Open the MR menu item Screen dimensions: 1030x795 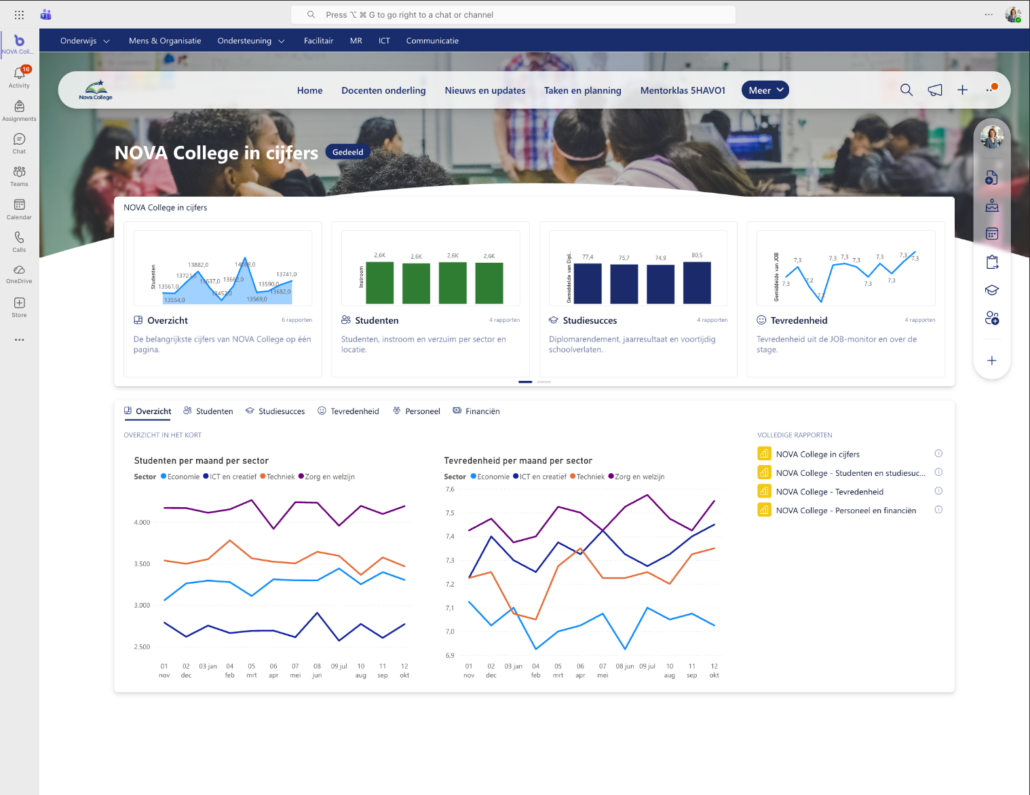(x=356, y=41)
